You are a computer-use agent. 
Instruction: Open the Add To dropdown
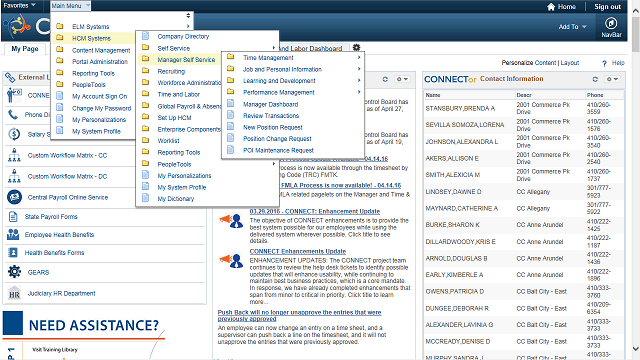pyautogui.click(x=572, y=27)
